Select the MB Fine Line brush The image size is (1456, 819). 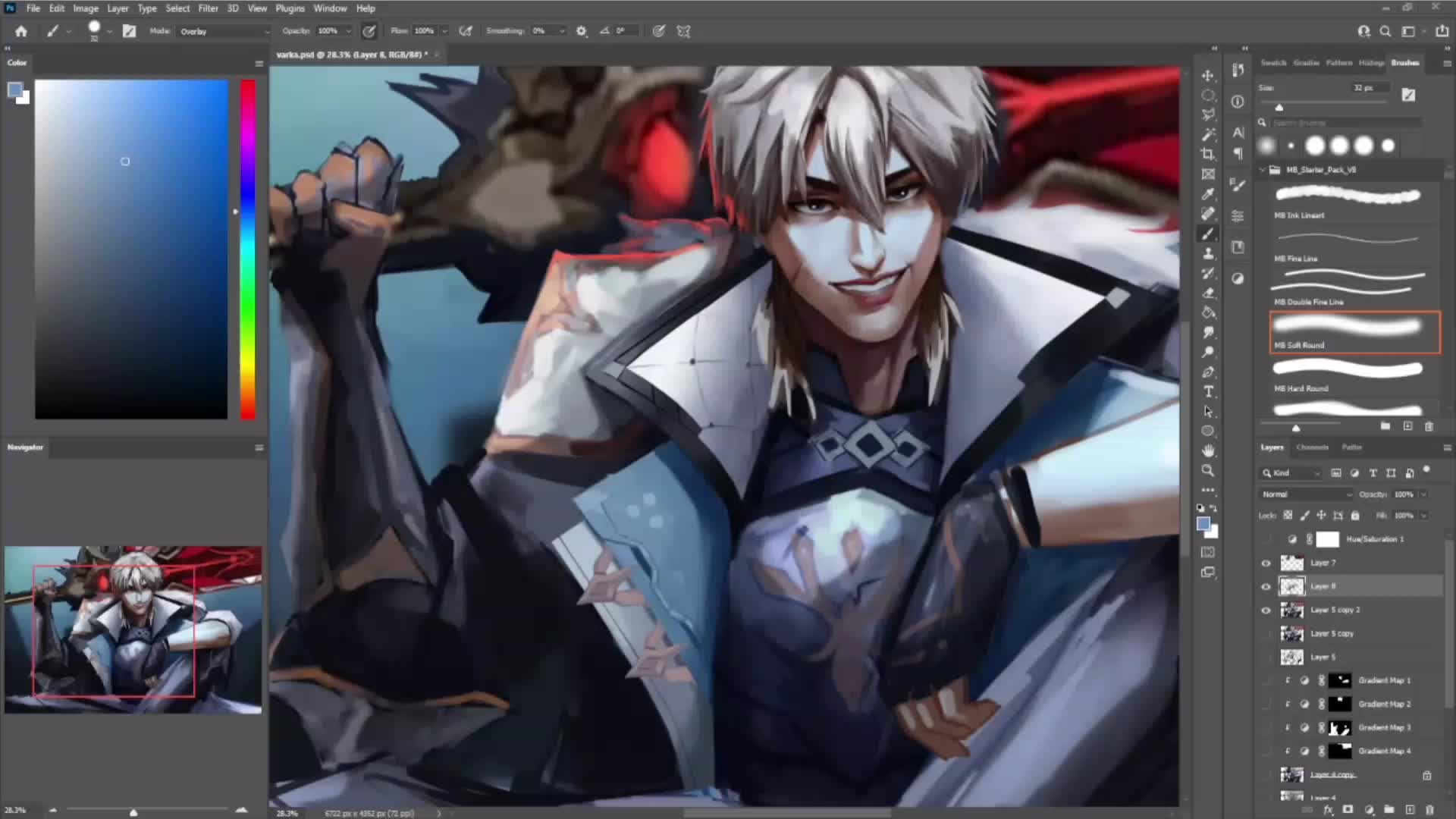[1354, 246]
